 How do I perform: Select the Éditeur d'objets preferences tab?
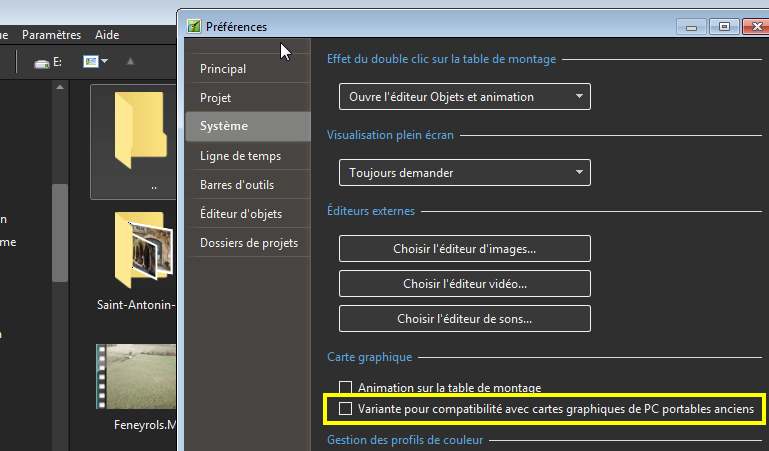point(240,214)
